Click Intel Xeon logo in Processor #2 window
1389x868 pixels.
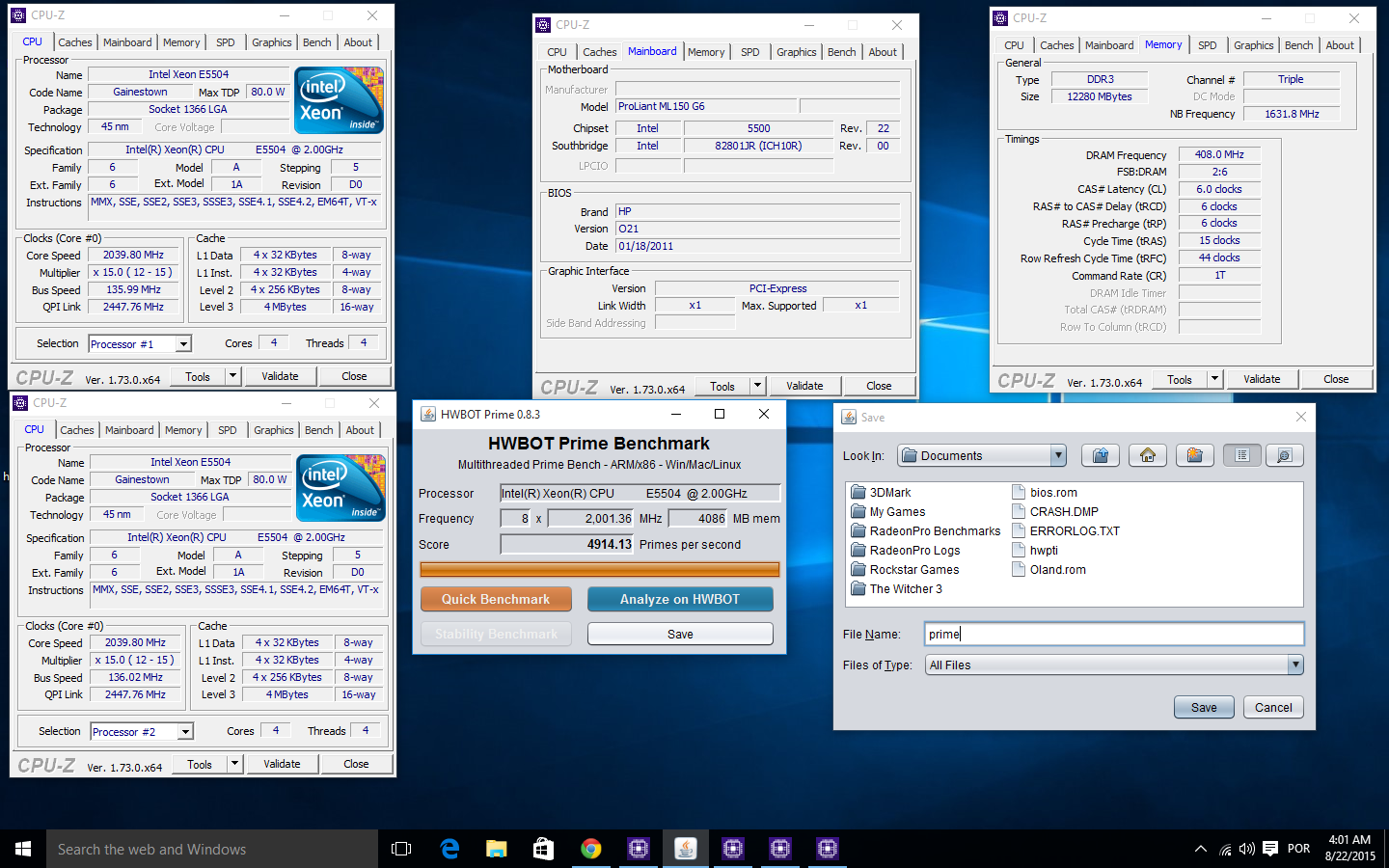[340, 487]
